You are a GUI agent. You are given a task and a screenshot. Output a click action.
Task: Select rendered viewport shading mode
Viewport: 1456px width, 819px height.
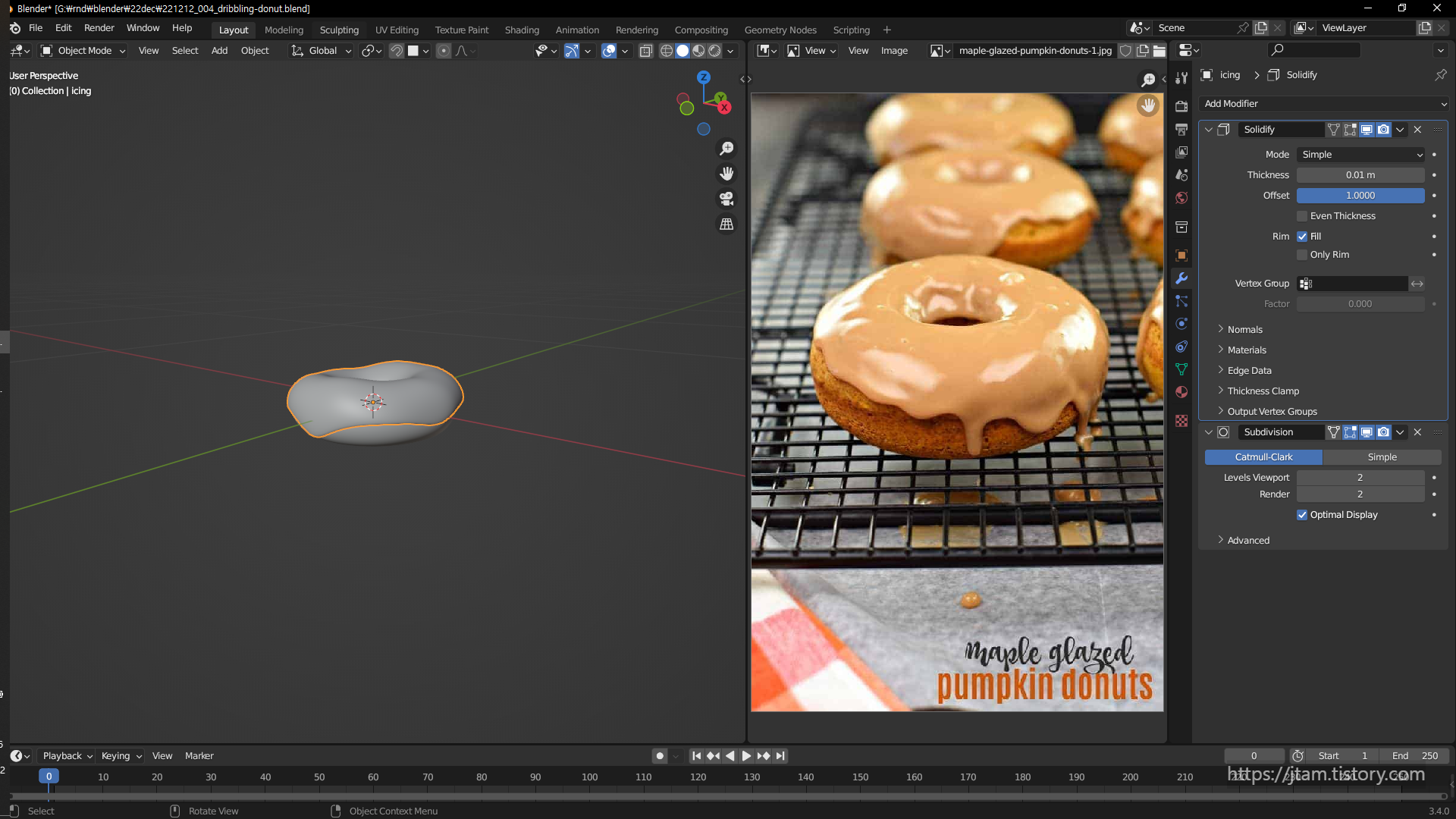tap(714, 51)
